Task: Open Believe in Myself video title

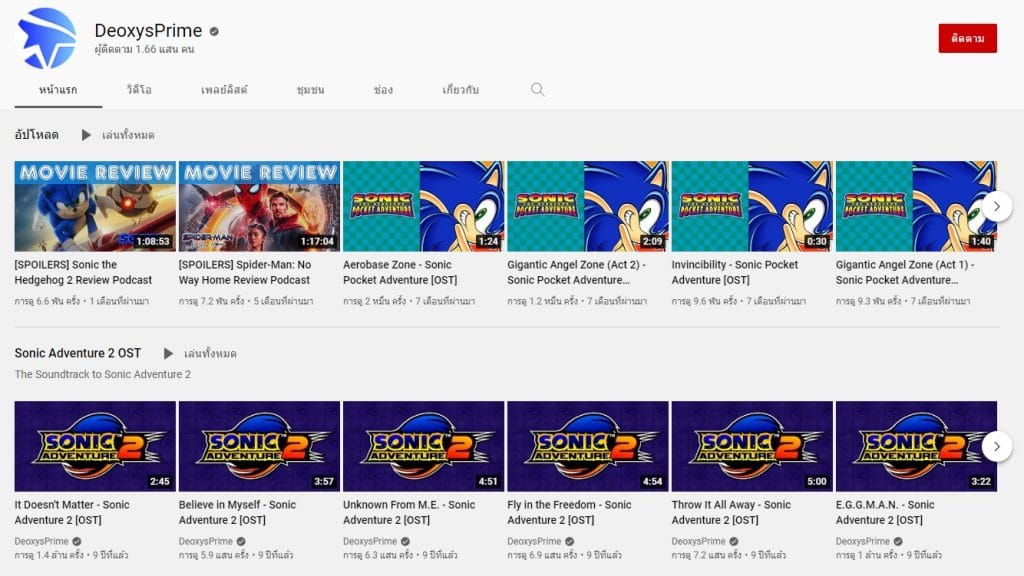Action: click(x=237, y=513)
